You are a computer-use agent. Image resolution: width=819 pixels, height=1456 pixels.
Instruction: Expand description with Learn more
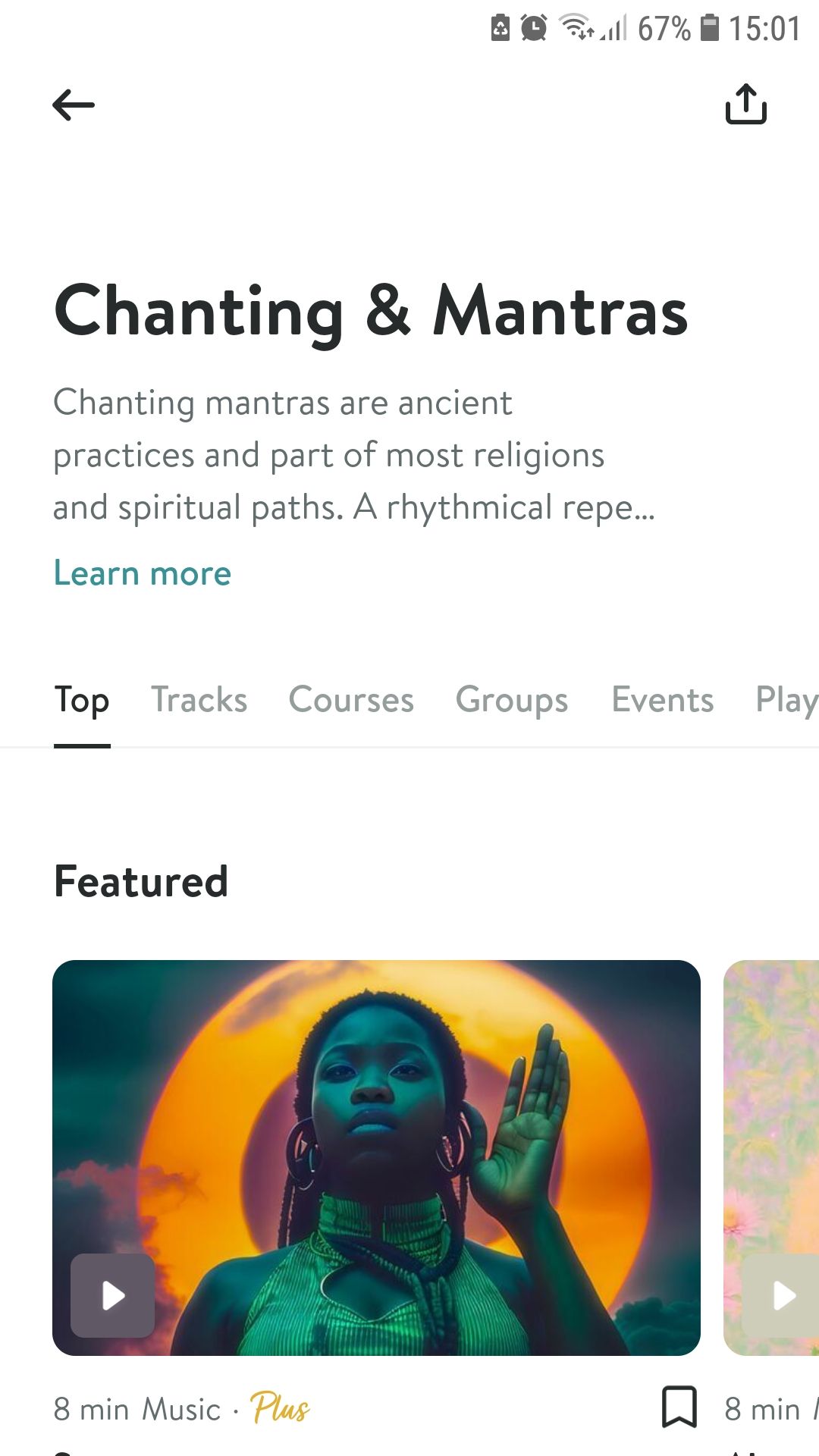click(142, 573)
